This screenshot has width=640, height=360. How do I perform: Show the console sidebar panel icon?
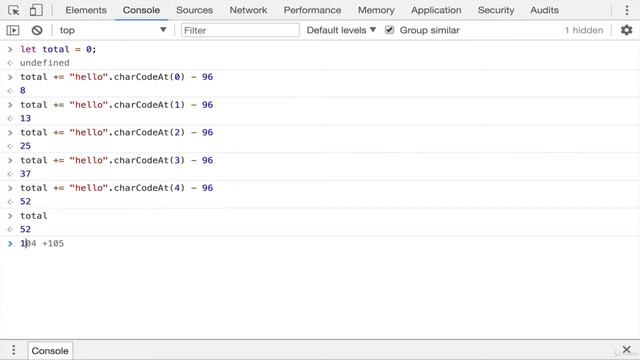[x=13, y=30]
